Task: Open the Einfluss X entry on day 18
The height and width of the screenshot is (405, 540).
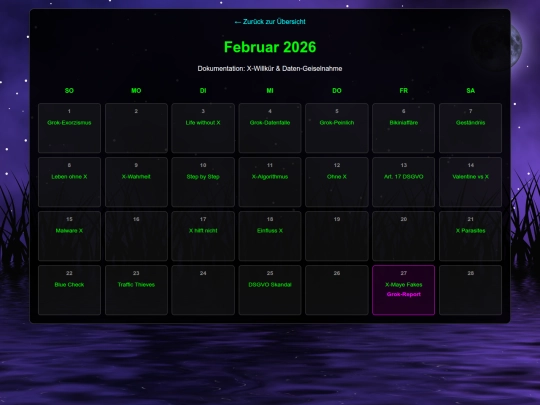Action: point(270,231)
